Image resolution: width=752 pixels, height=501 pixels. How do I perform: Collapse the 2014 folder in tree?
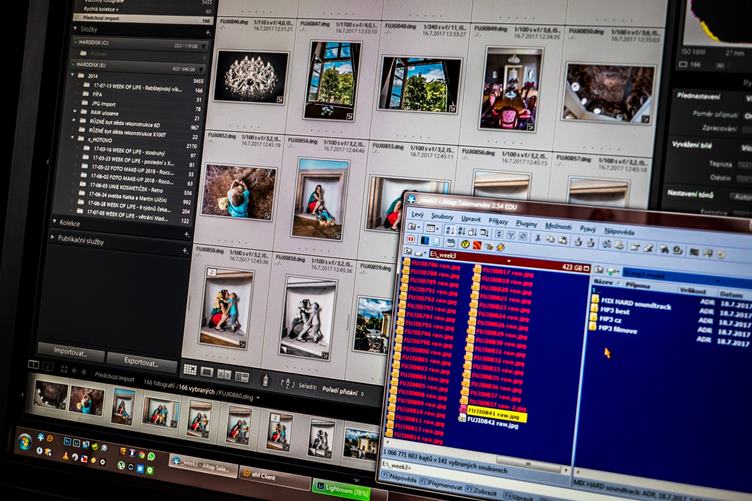tap(73, 75)
